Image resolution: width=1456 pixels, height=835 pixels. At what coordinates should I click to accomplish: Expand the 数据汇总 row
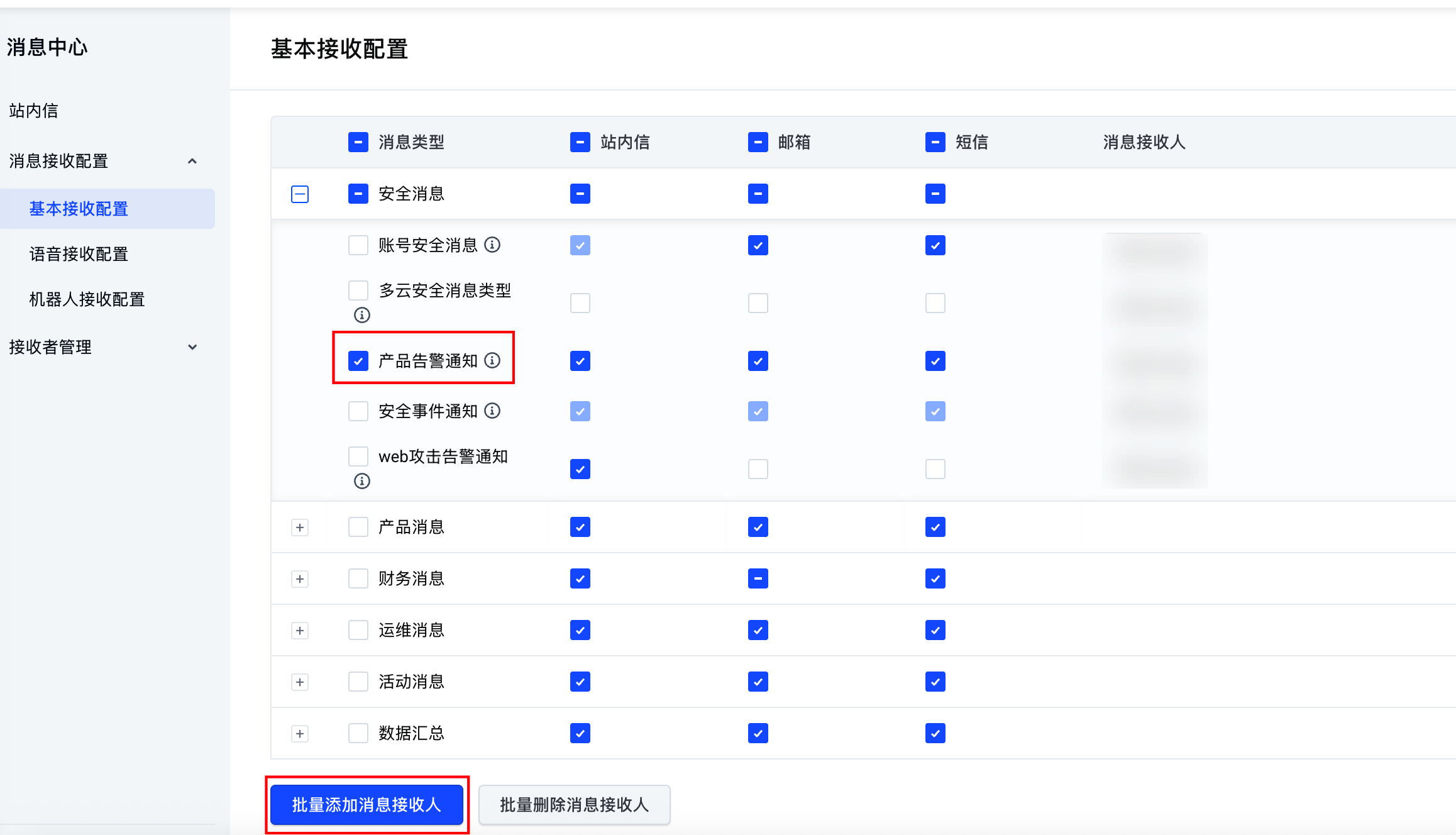pyautogui.click(x=300, y=734)
